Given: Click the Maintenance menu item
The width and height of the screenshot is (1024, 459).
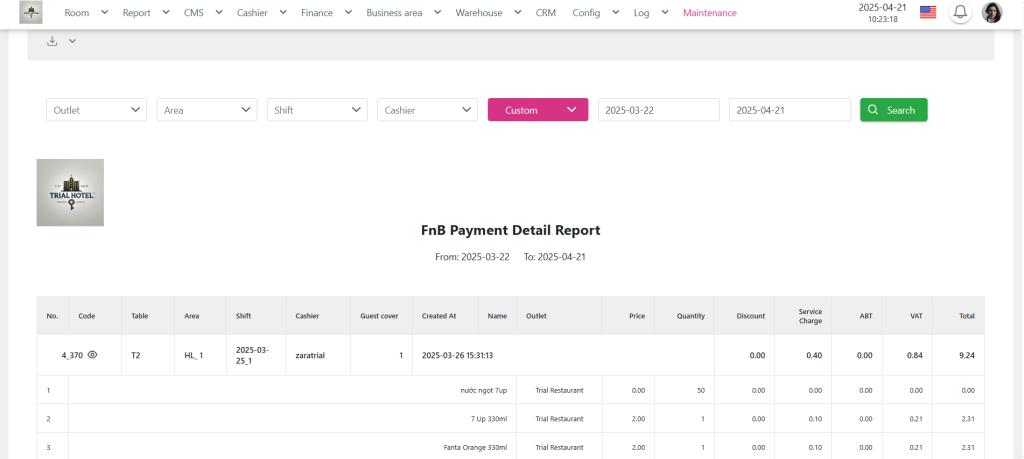Looking at the screenshot, I should (x=709, y=13).
